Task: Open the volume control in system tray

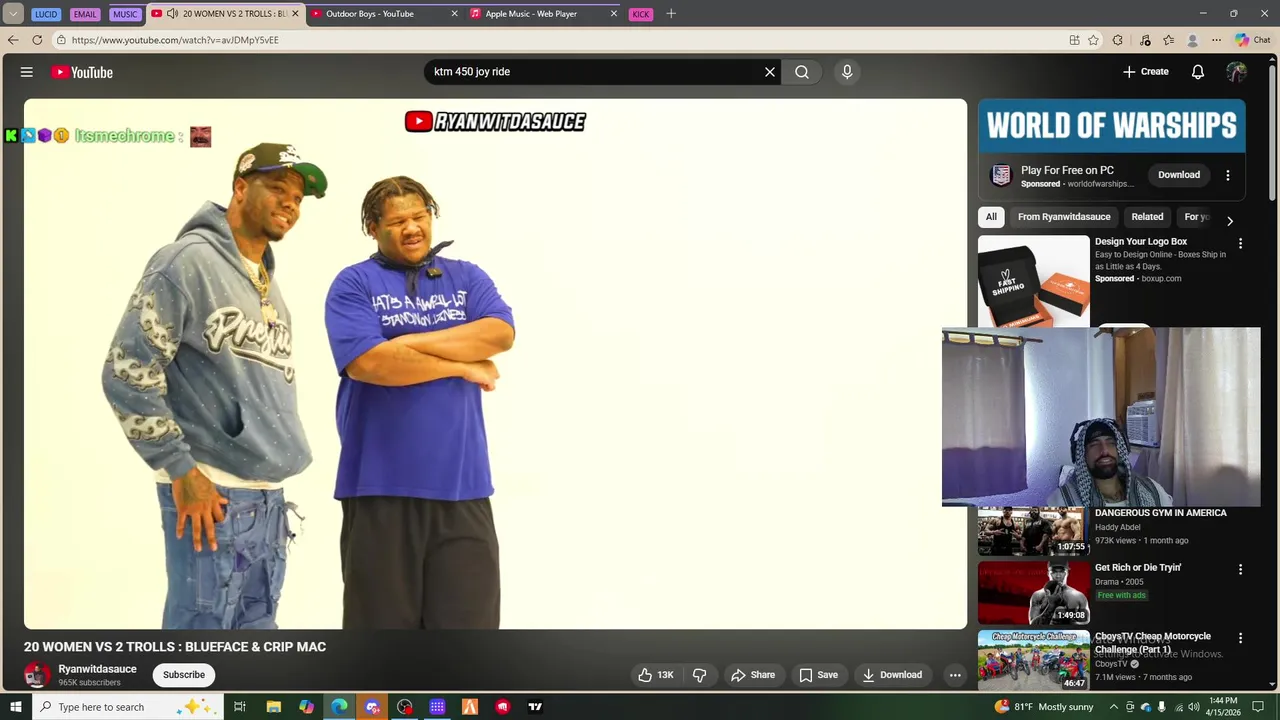Action: pyautogui.click(x=1194, y=707)
